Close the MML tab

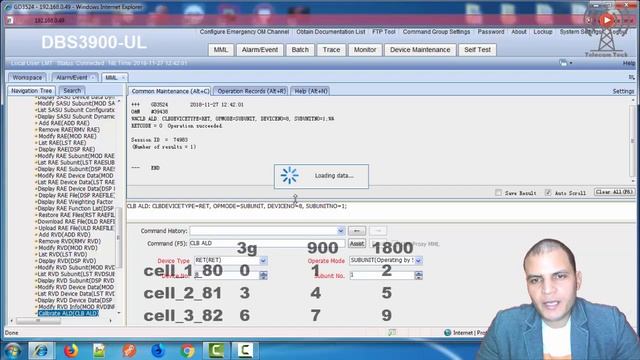tap(123, 78)
